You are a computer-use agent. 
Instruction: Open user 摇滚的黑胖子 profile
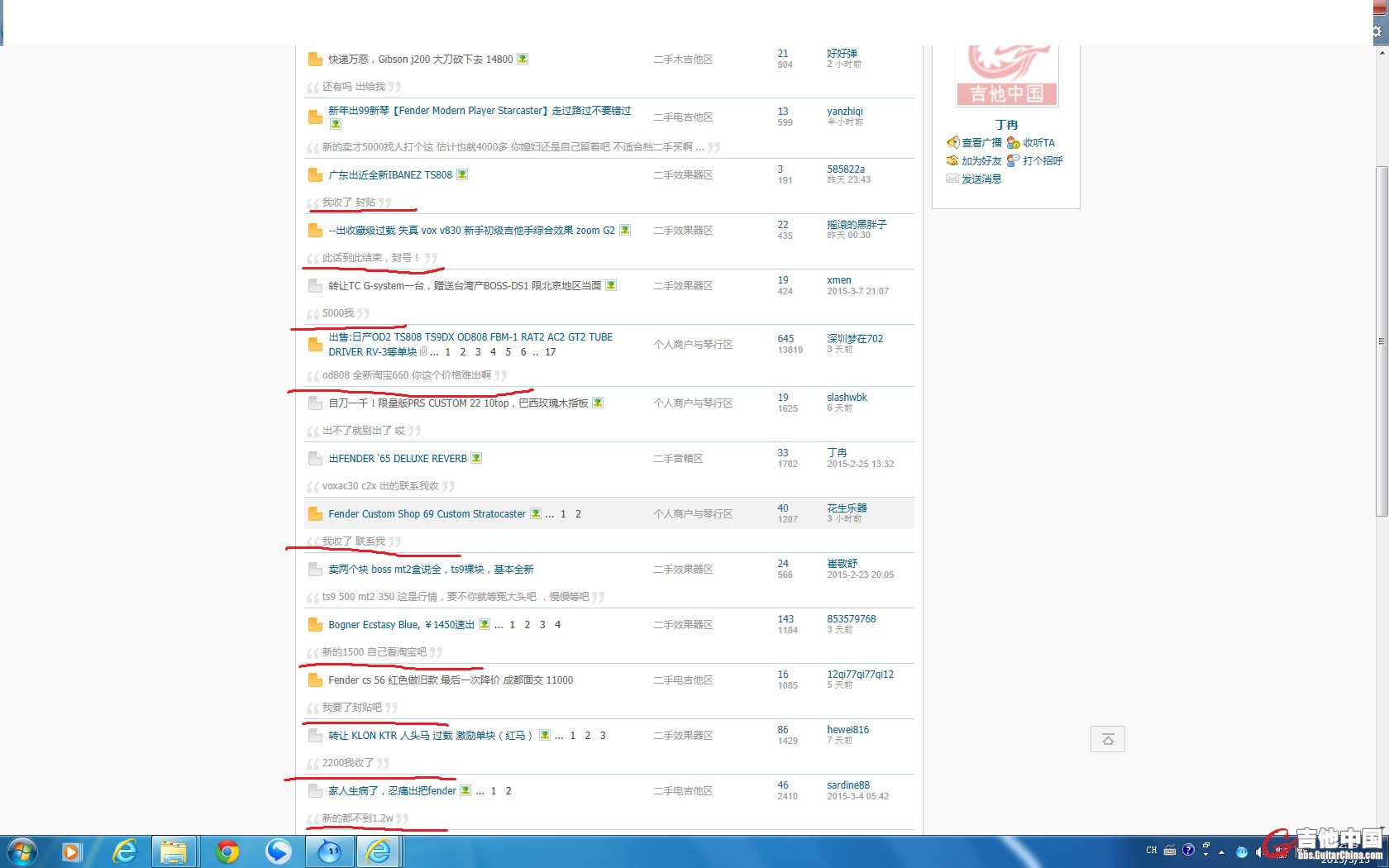857,225
